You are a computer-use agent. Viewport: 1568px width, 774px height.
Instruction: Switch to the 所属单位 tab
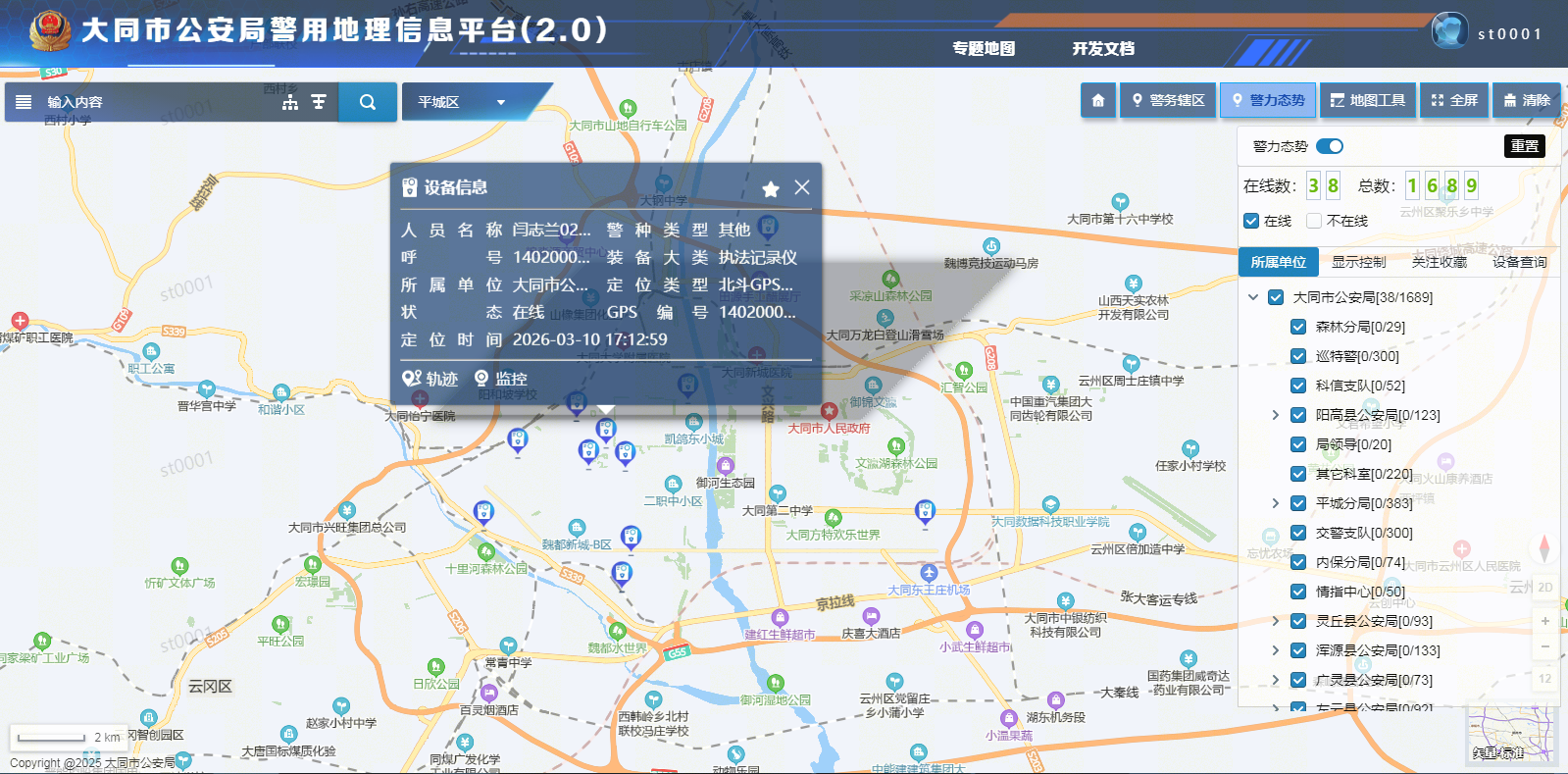coord(1279,262)
